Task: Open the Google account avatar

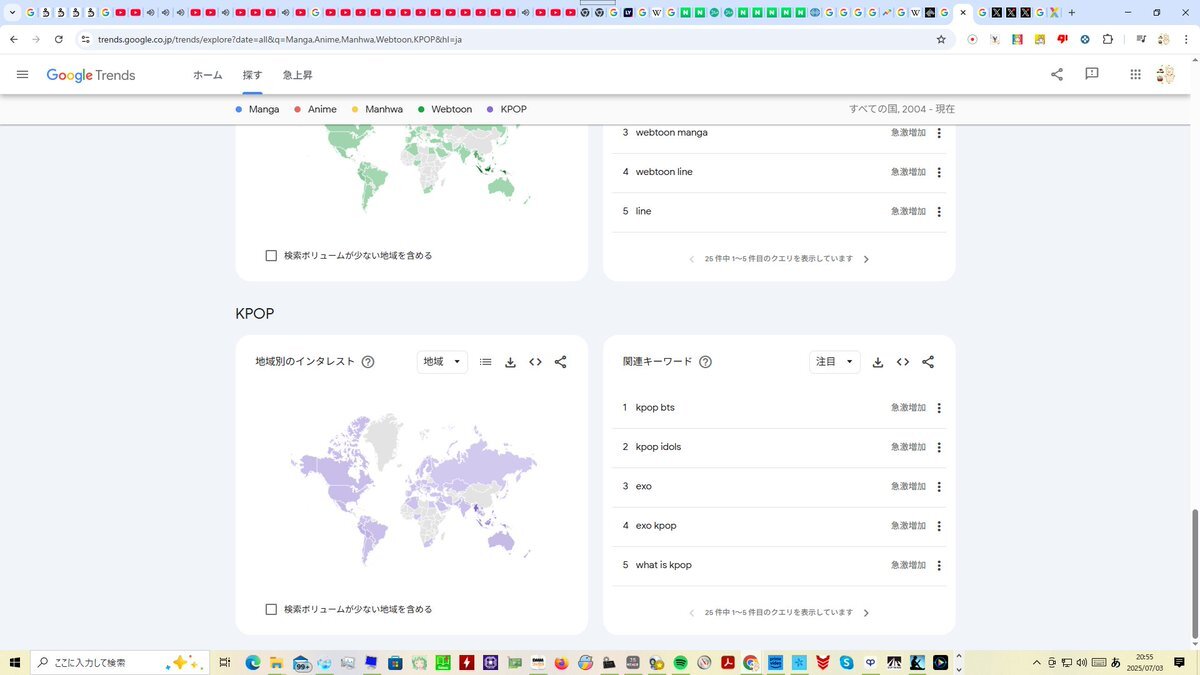Action: 1165,75
